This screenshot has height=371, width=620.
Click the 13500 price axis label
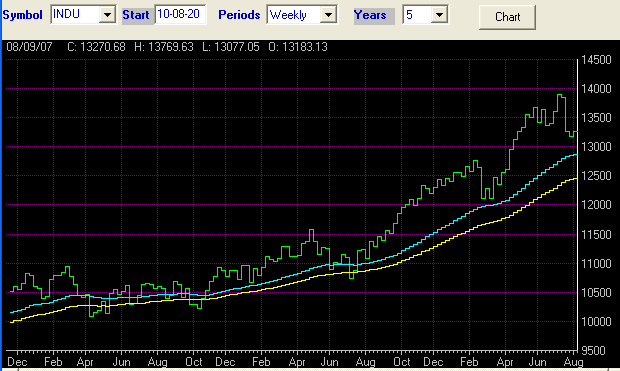596,118
